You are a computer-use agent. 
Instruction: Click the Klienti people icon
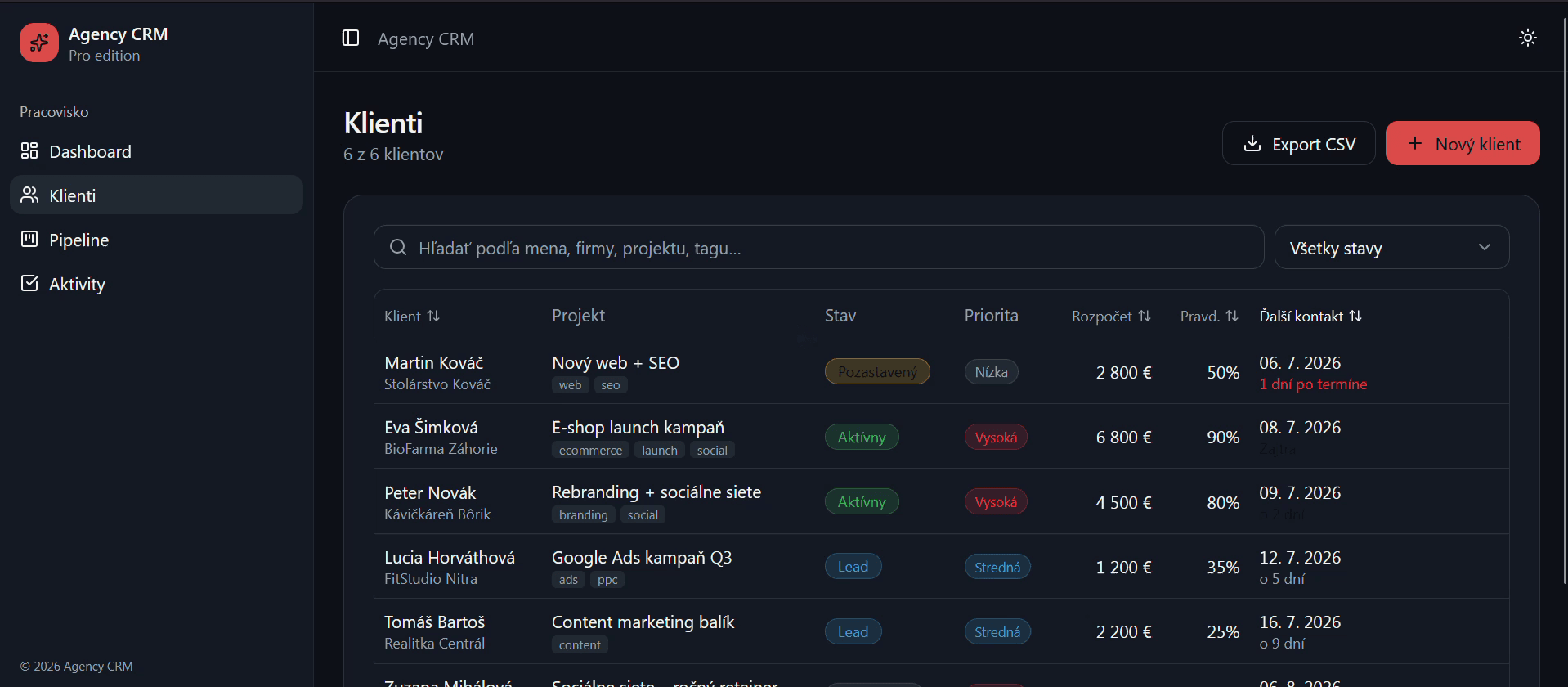(x=29, y=195)
